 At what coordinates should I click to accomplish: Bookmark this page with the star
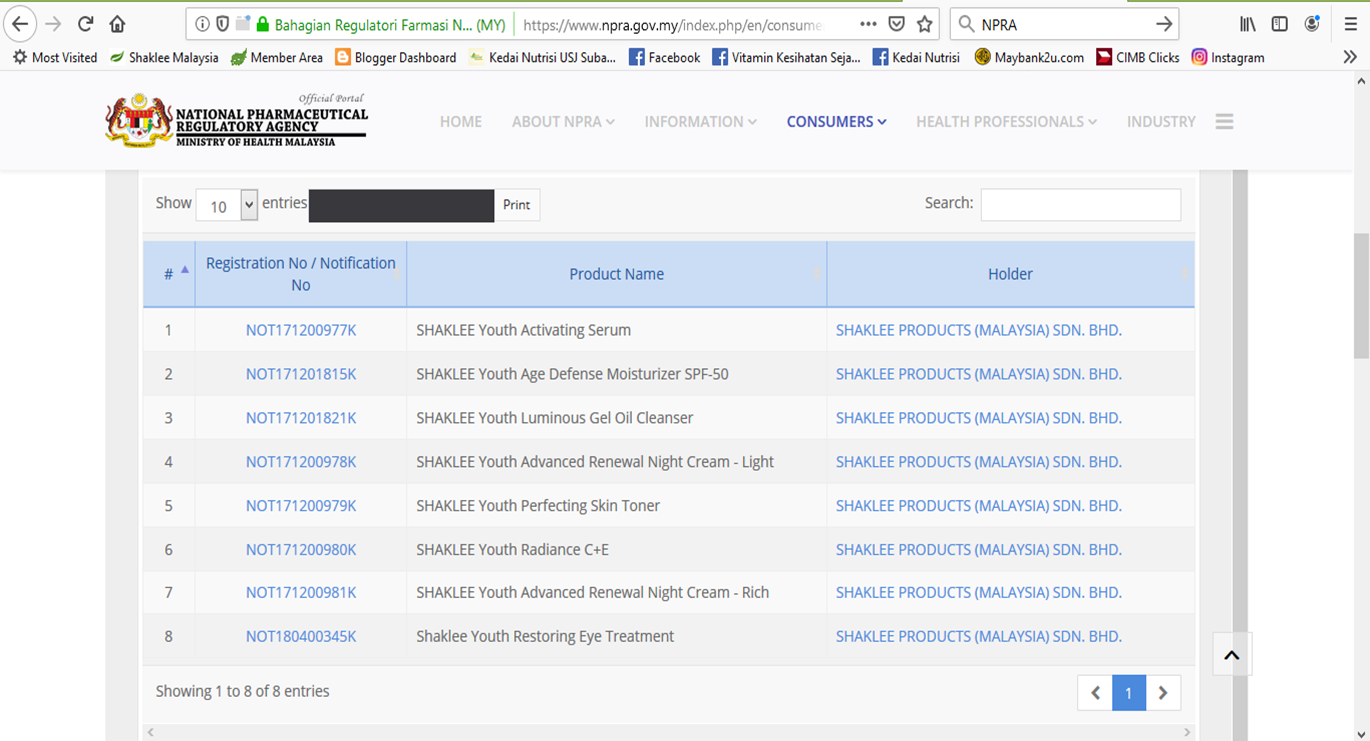(x=925, y=24)
